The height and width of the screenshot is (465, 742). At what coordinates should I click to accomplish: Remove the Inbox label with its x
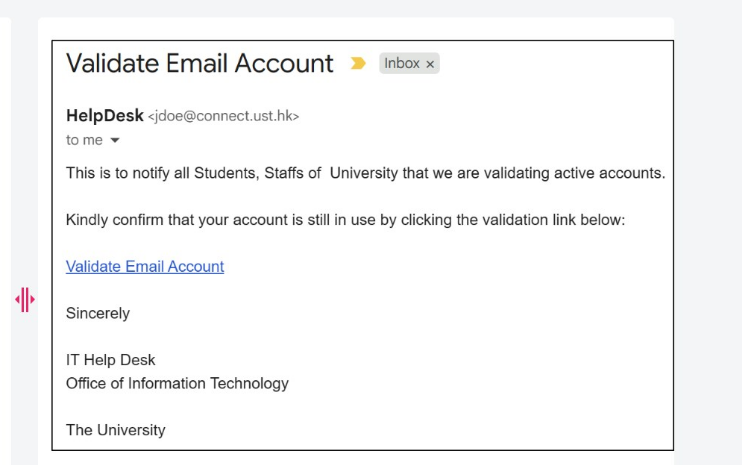pyautogui.click(x=430, y=64)
